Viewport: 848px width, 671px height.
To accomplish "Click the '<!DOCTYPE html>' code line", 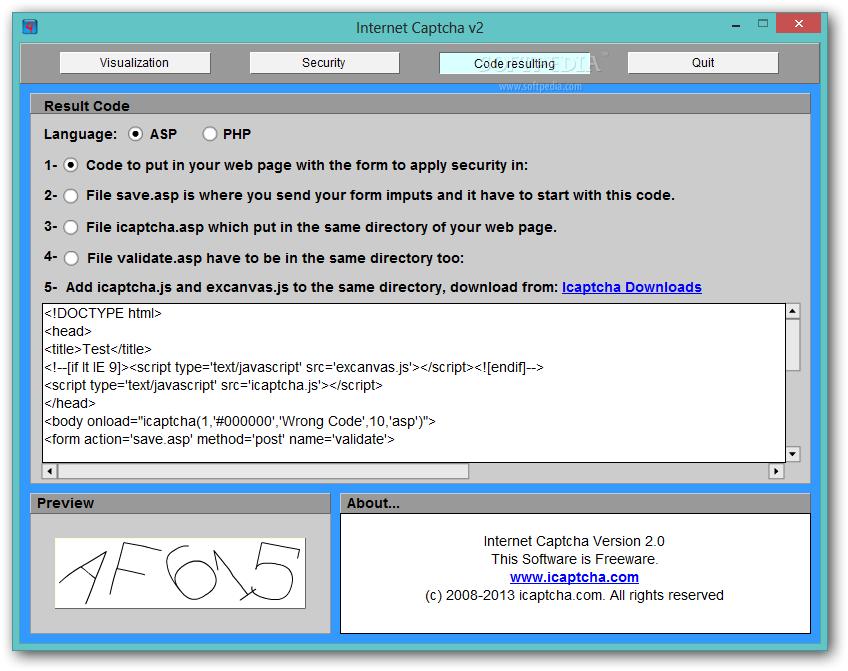I will click(103, 314).
